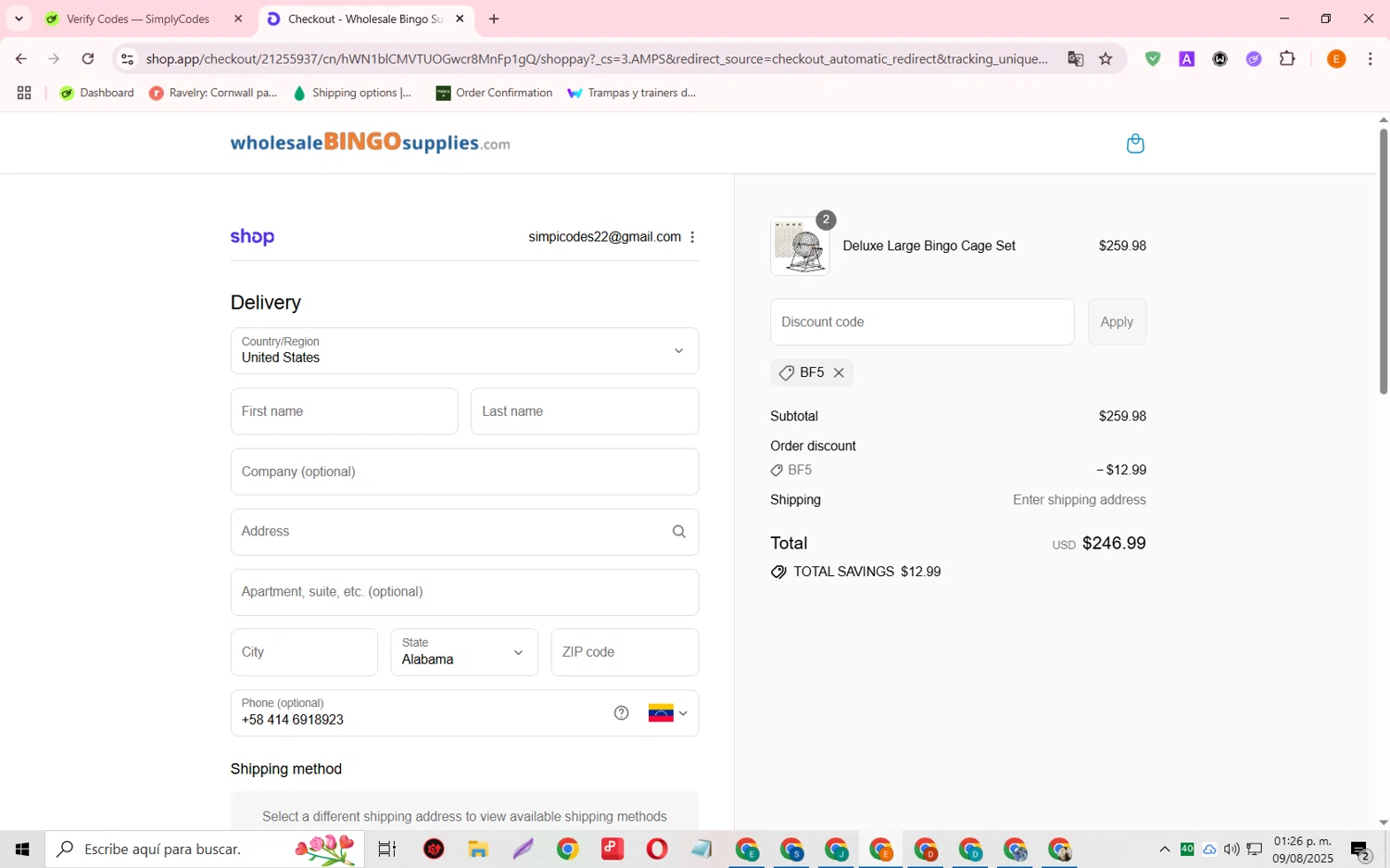This screenshot has width=1390, height=868.
Task: Click the address search magnifier icon
Action: point(679,532)
